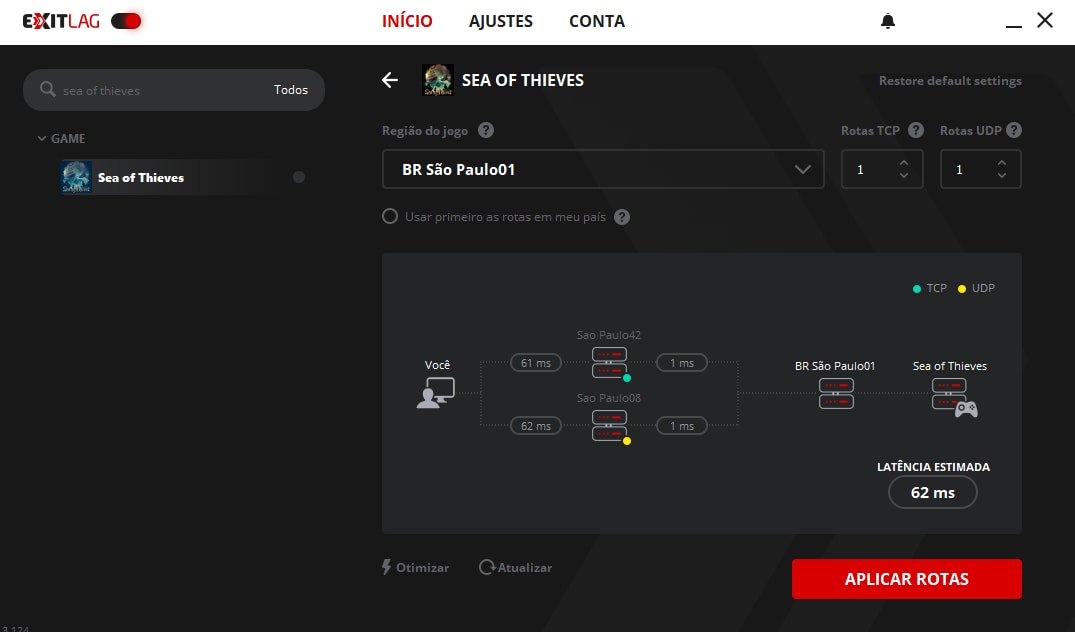Image resolution: width=1075 pixels, height=632 pixels.
Task: Go back using the left arrow
Action: pos(390,81)
